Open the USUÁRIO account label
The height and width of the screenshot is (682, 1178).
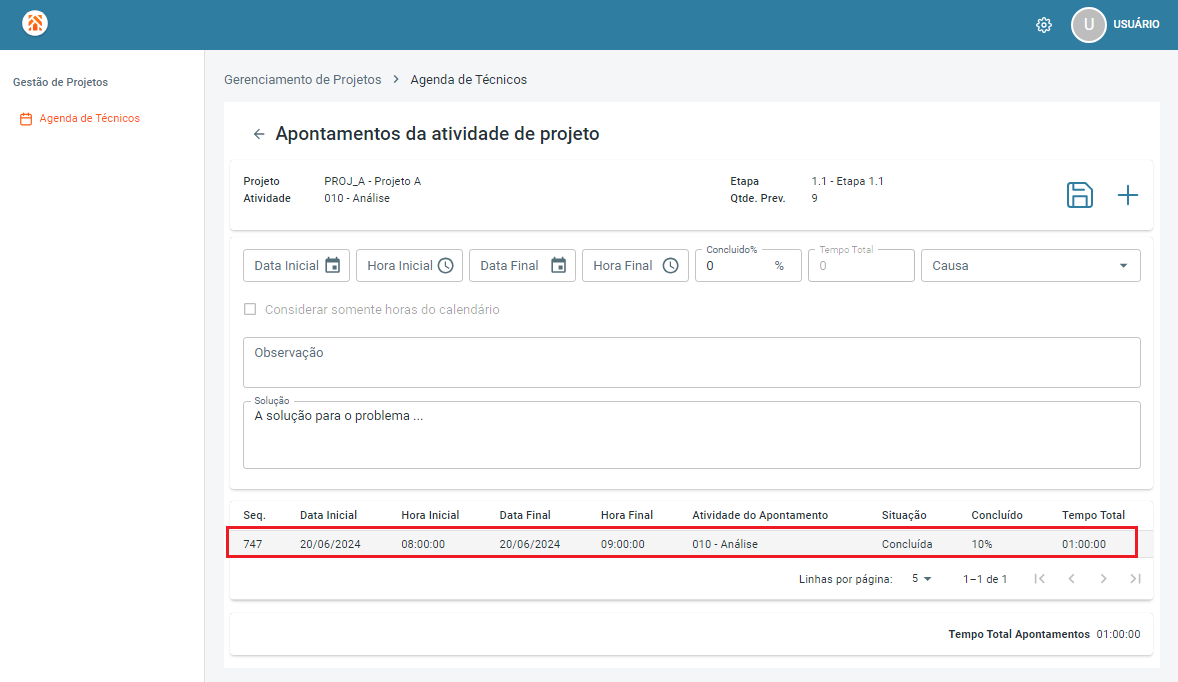click(x=1136, y=25)
